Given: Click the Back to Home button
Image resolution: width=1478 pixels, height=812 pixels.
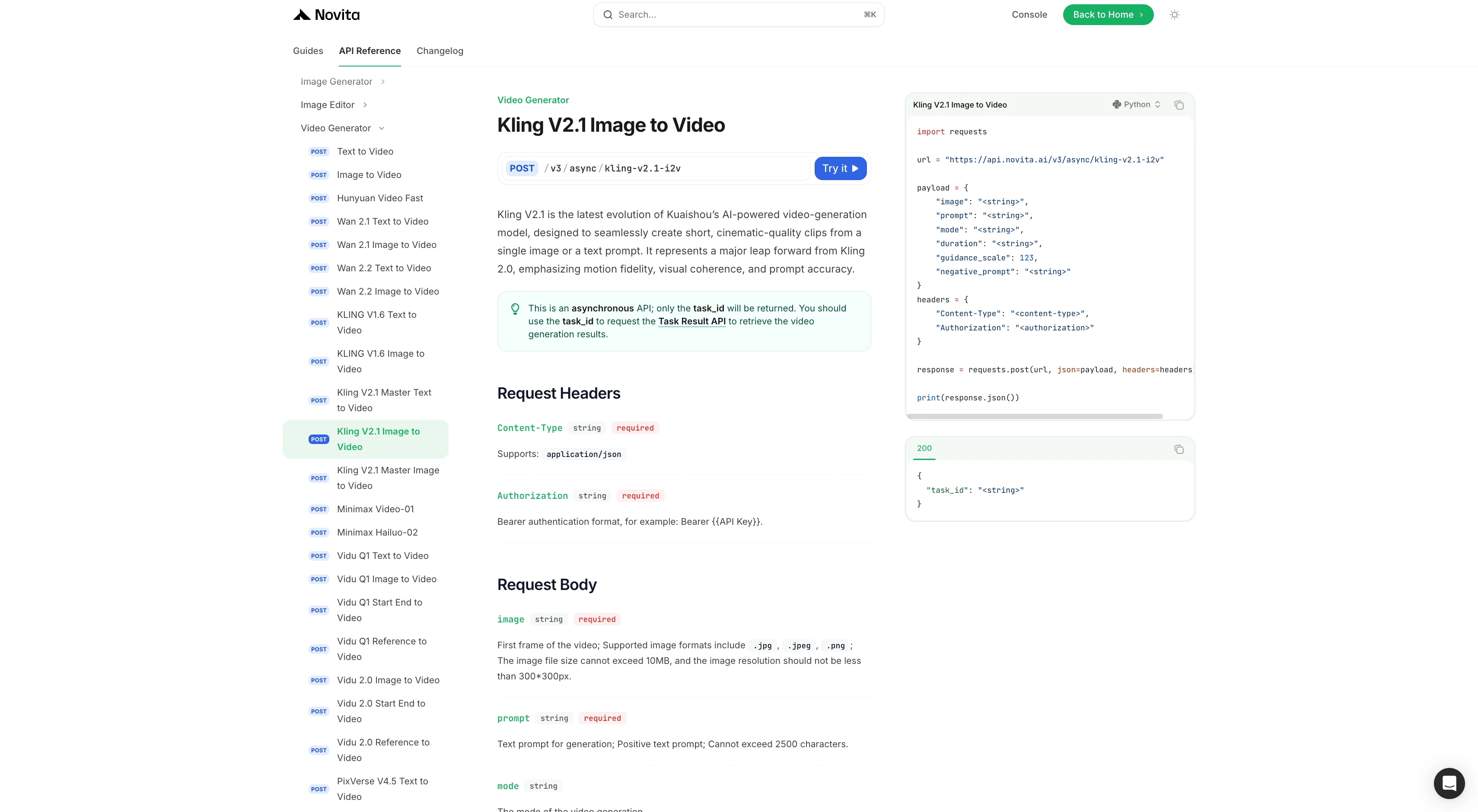Looking at the screenshot, I should (1108, 15).
